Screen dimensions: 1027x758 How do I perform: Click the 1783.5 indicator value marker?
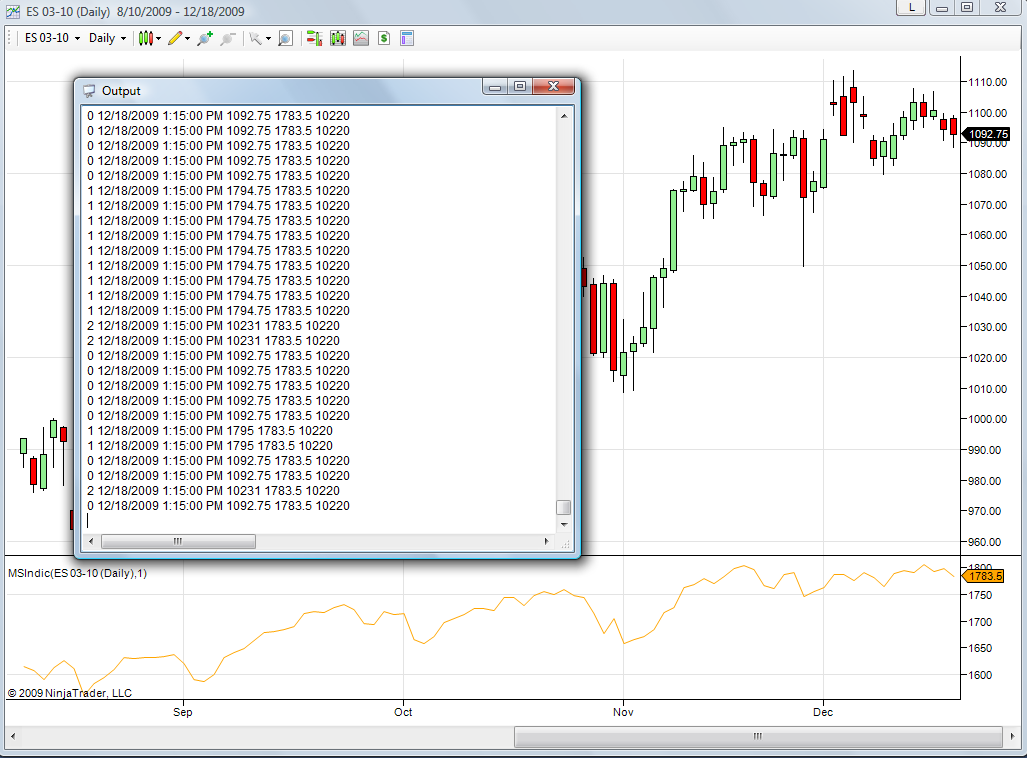coord(984,577)
